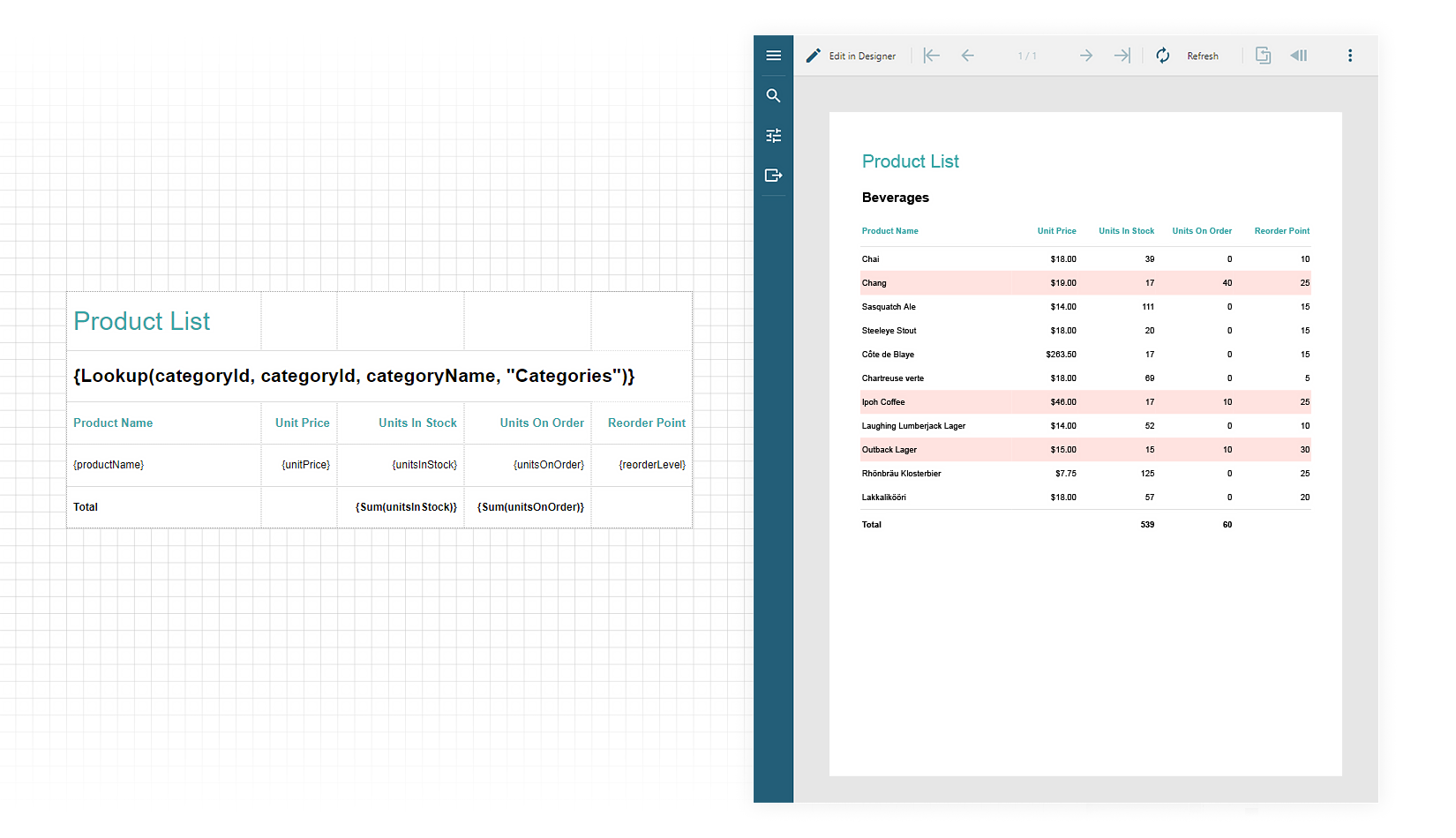Open the three-dot more options menu
The image size is (1456, 838).
click(x=1349, y=56)
